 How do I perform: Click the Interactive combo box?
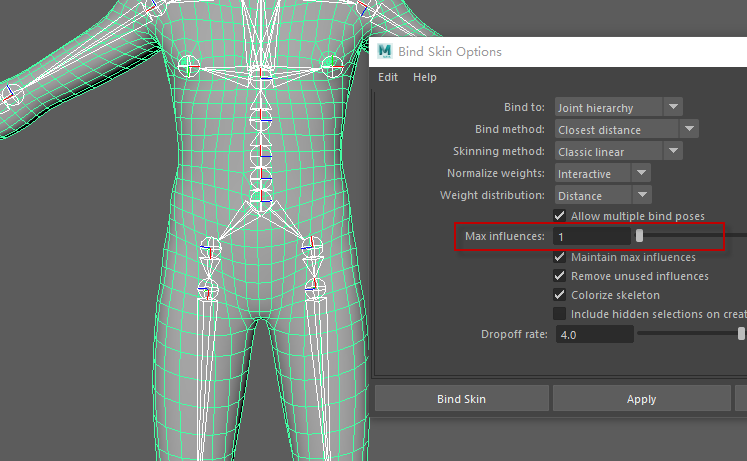click(593, 173)
